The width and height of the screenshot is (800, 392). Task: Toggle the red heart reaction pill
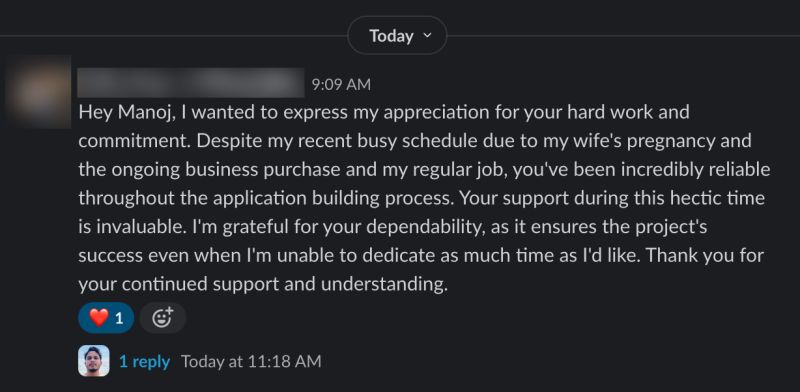click(106, 318)
